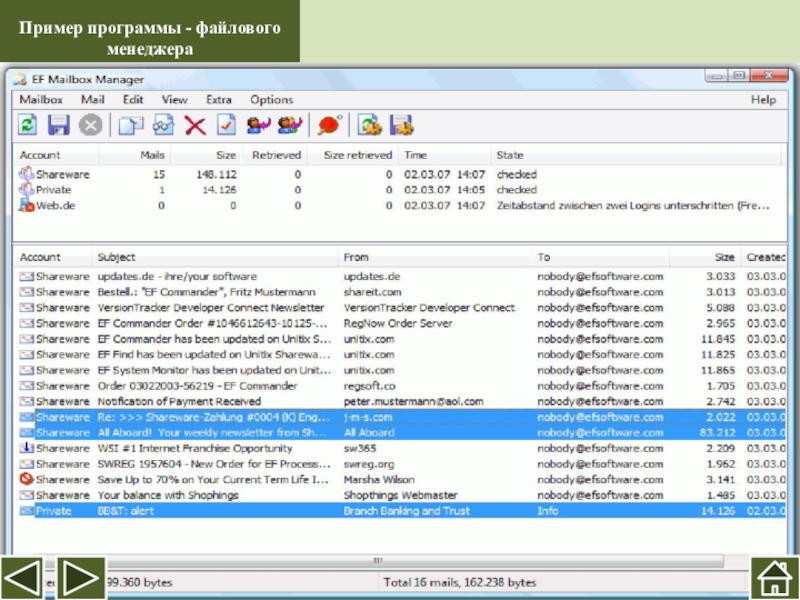The image size is (800, 600).
Task: Open the Edit menu
Action: 133,99
